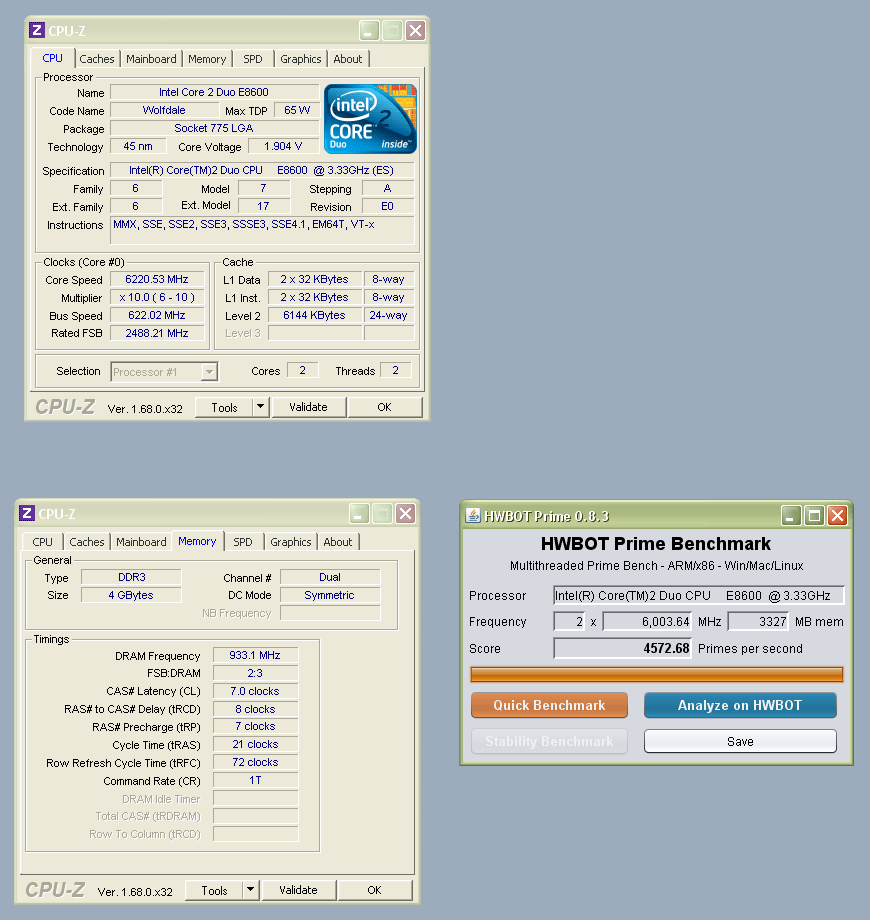
Task: Click OK in Memory CPU-Z window
Action: [374, 890]
